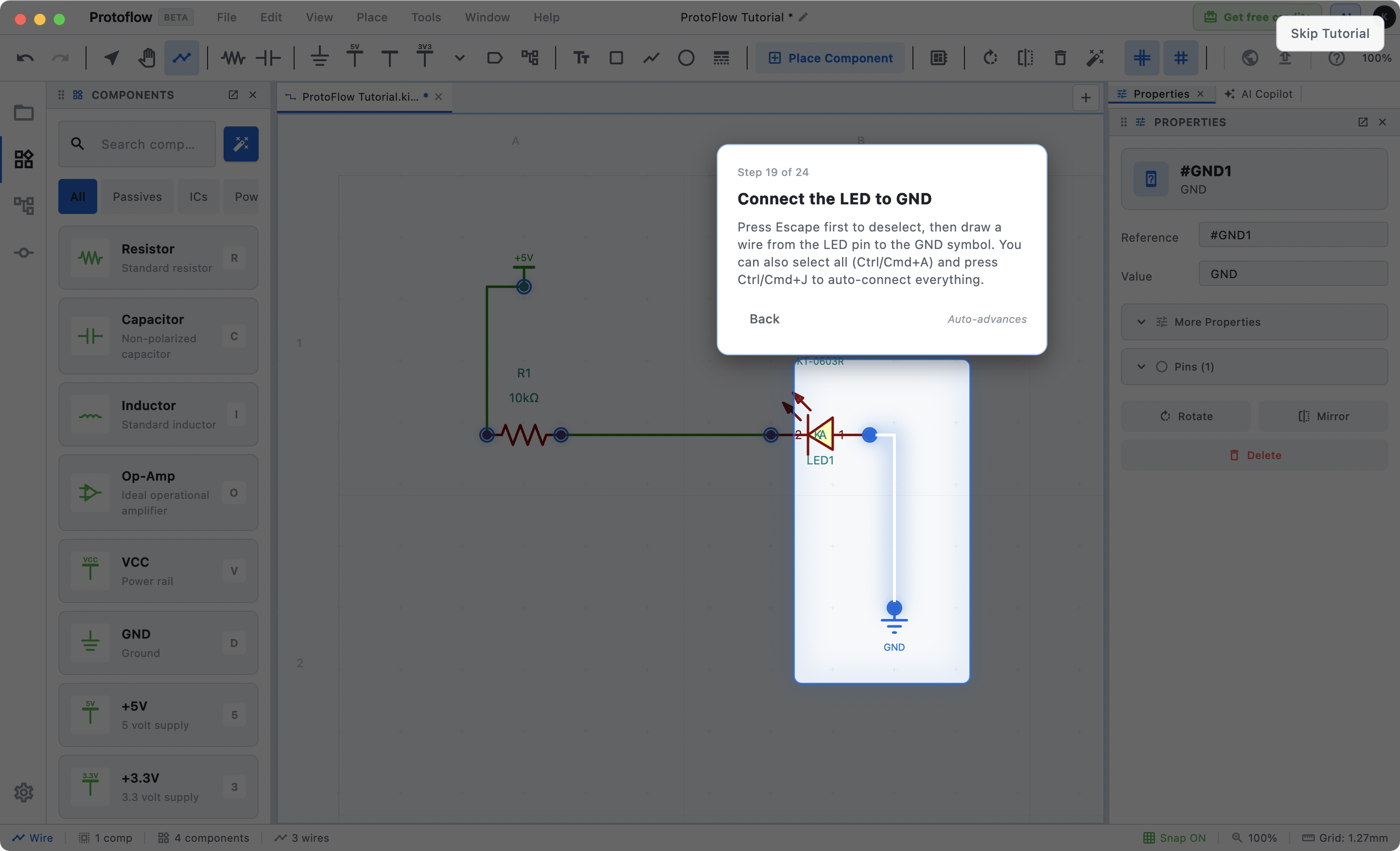1400x851 pixels.
Task: Toggle the first grid display button
Action: click(x=1142, y=58)
